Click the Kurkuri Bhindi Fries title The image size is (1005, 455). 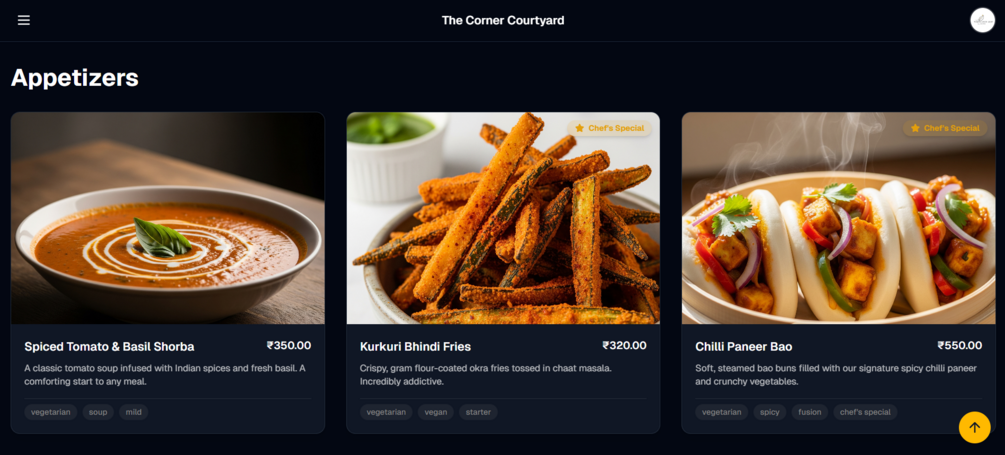[415, 347]
